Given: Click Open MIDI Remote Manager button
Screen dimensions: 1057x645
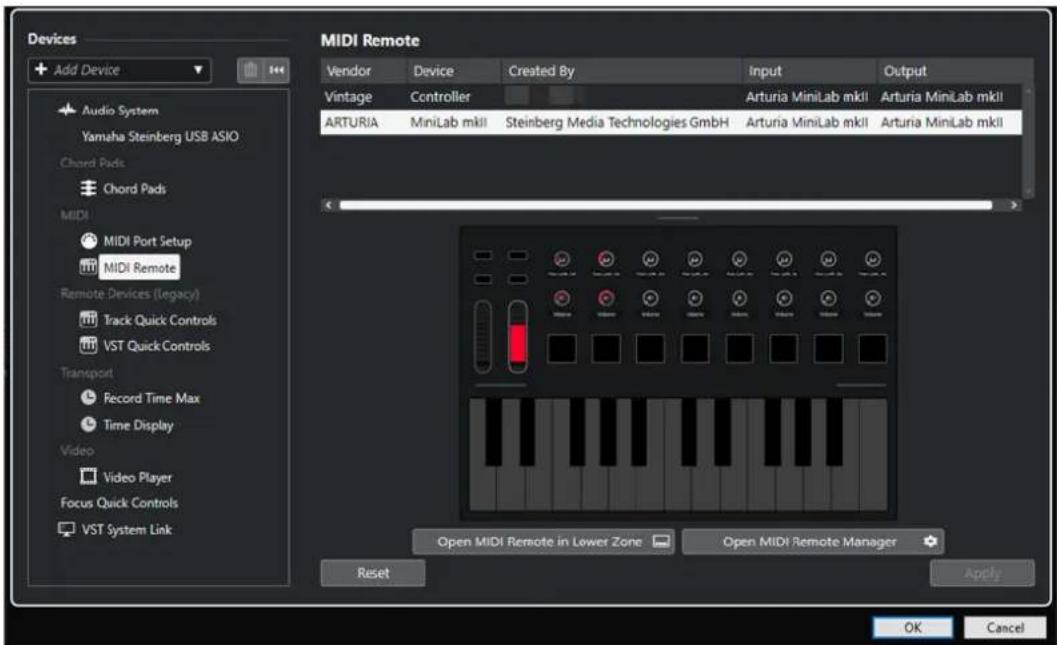Looking at the screenshot, I should (813, 542).
